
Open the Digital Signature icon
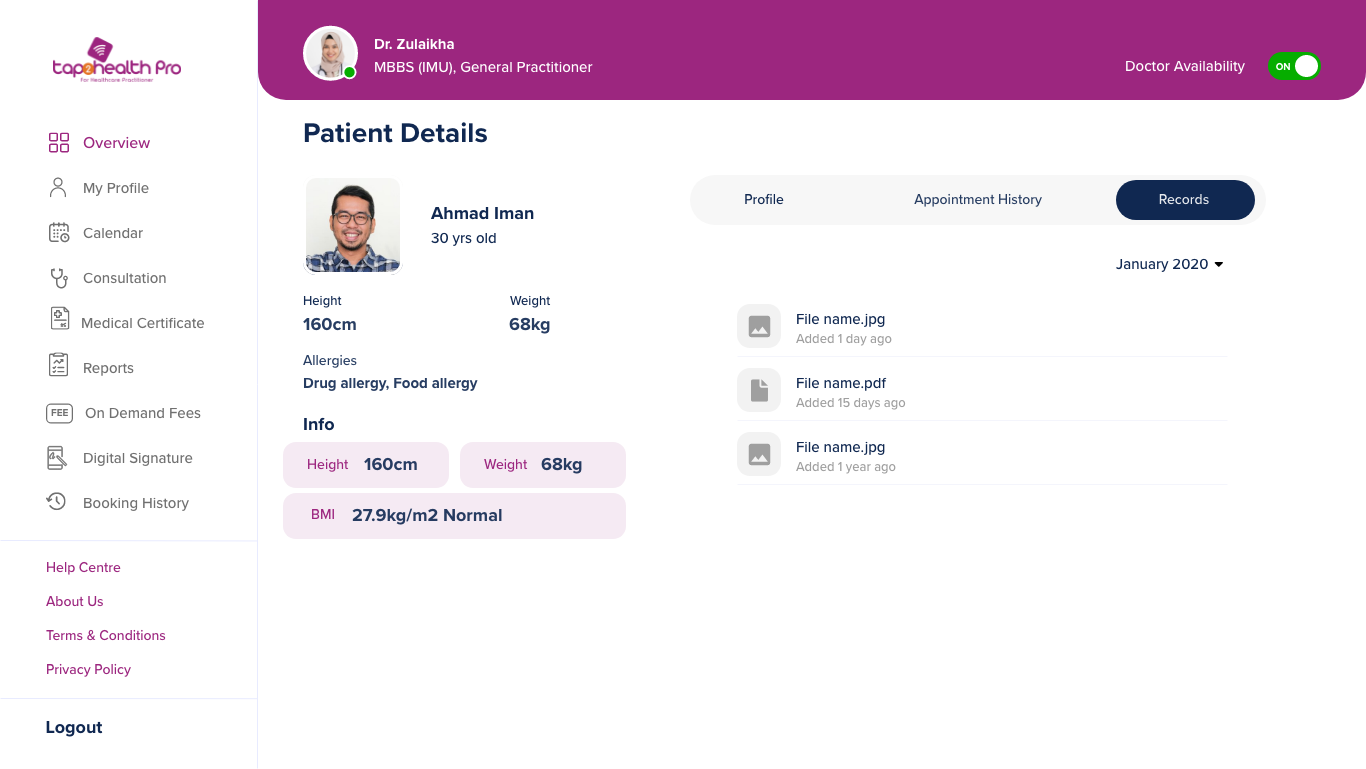click(x=57, y=458)
